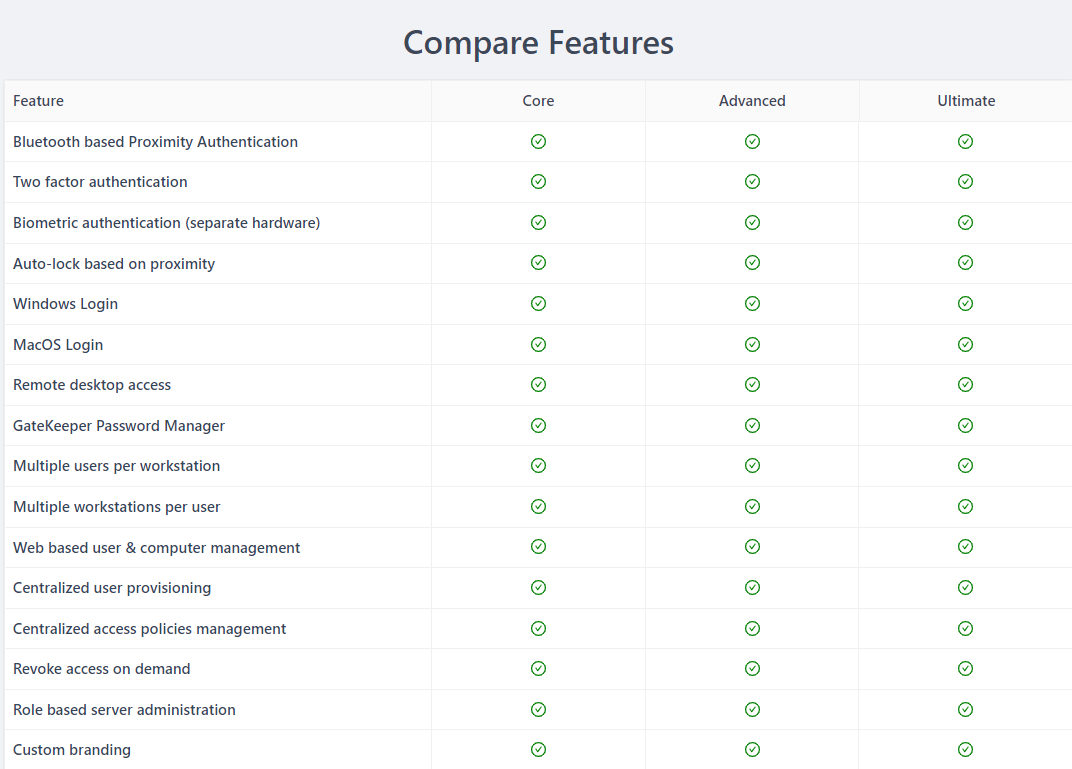The image size is (1072, 769).
Task: Click the Core checkmark for Bluetooth based Proximity Authentication
Action: point(538,141)
